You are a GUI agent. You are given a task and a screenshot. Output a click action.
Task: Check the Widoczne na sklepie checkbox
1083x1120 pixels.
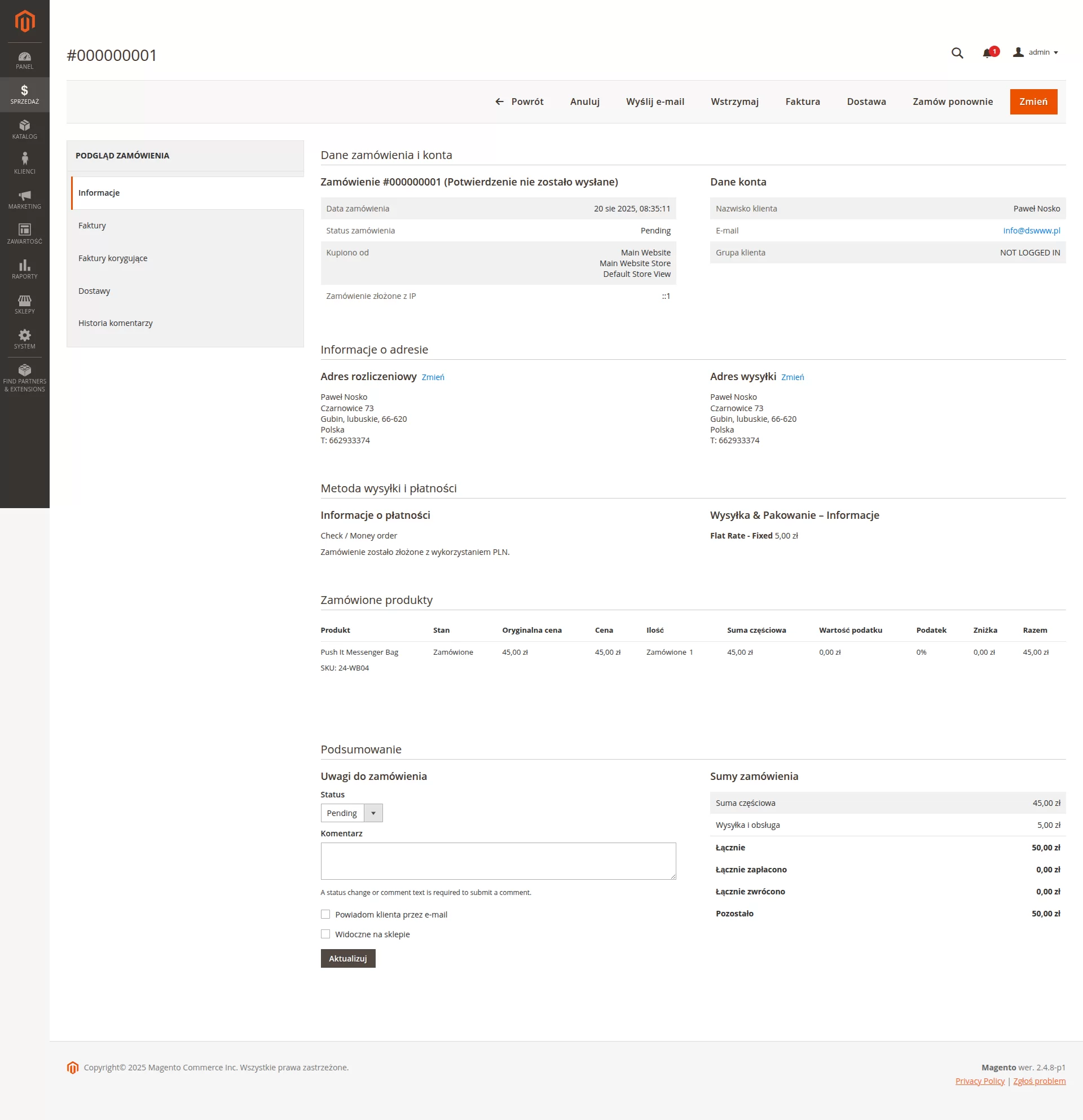pos(325,934)
